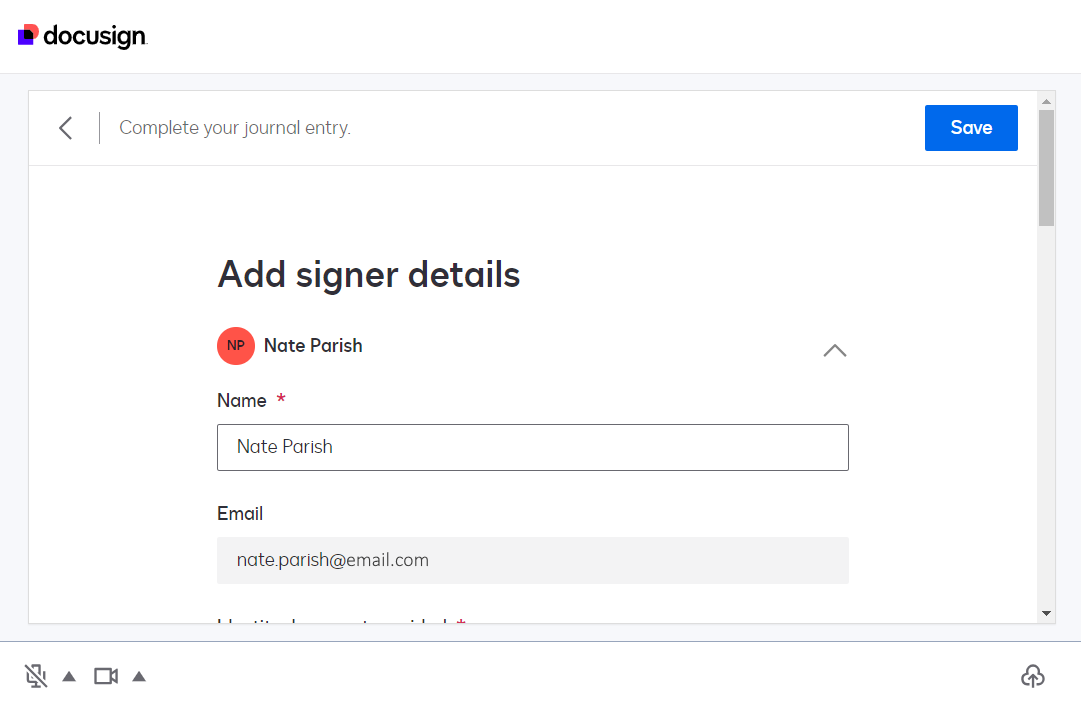Viewport: 1081px width, 706px height.
Task: Open the camera device selector
Action: (139, 676)
